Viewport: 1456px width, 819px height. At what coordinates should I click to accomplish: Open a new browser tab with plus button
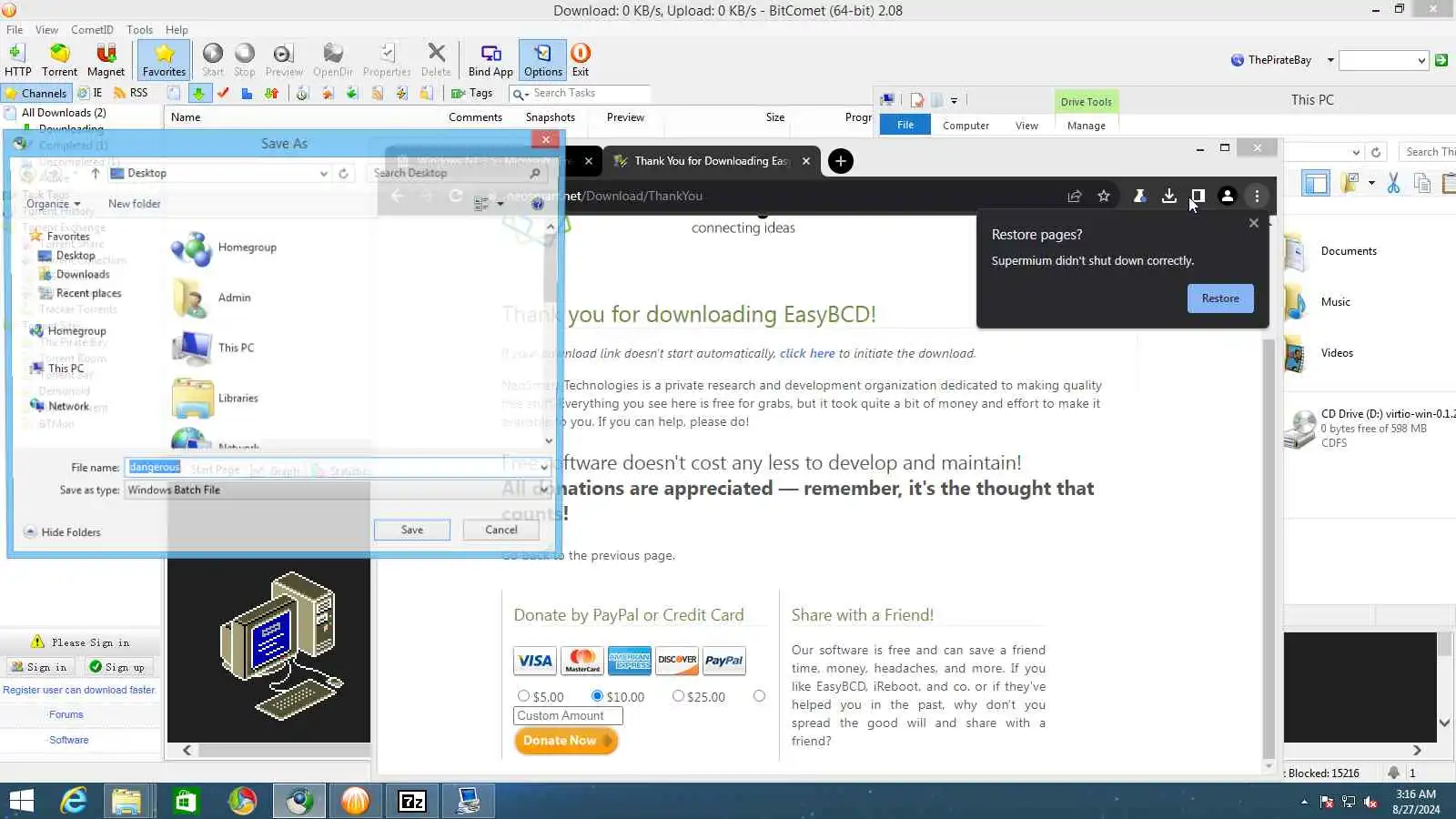tap(841, 161)
